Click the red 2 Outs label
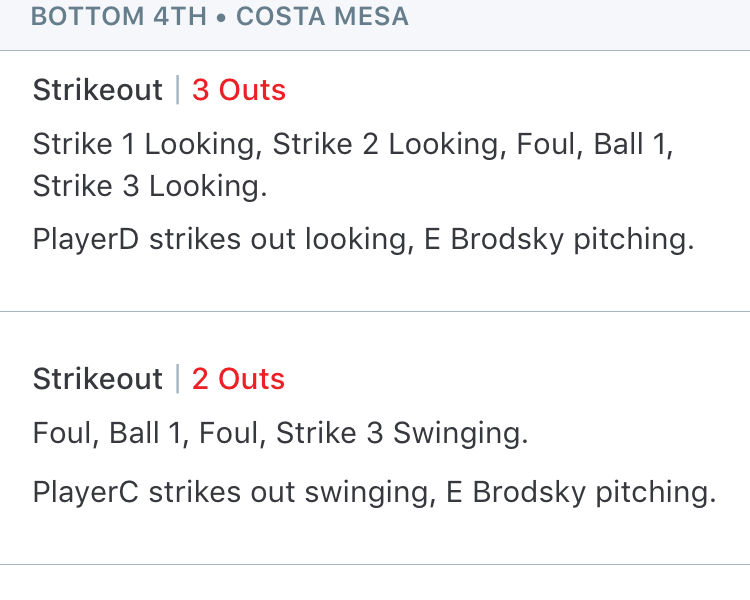Screen dimensions: 750x600 coord(238,379)
